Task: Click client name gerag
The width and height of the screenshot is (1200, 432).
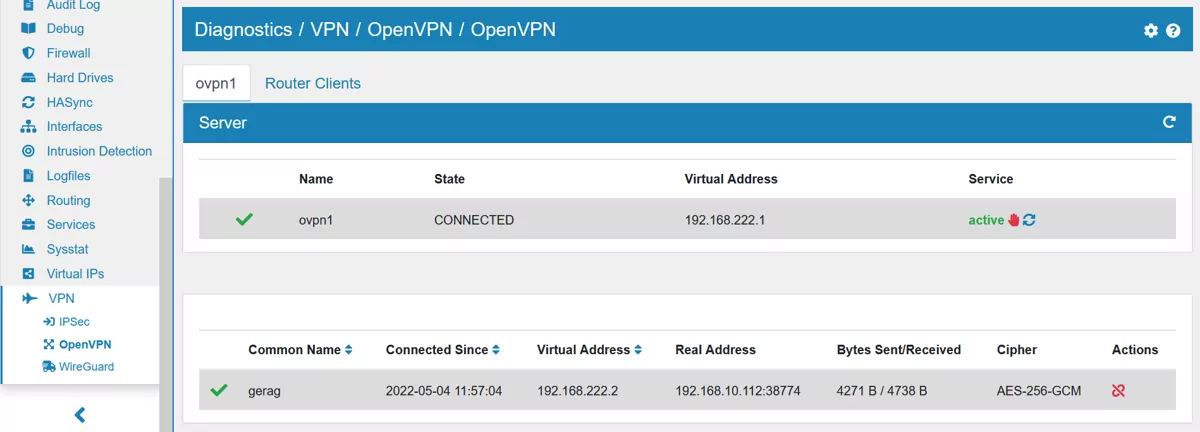Action: click(264, 391)
